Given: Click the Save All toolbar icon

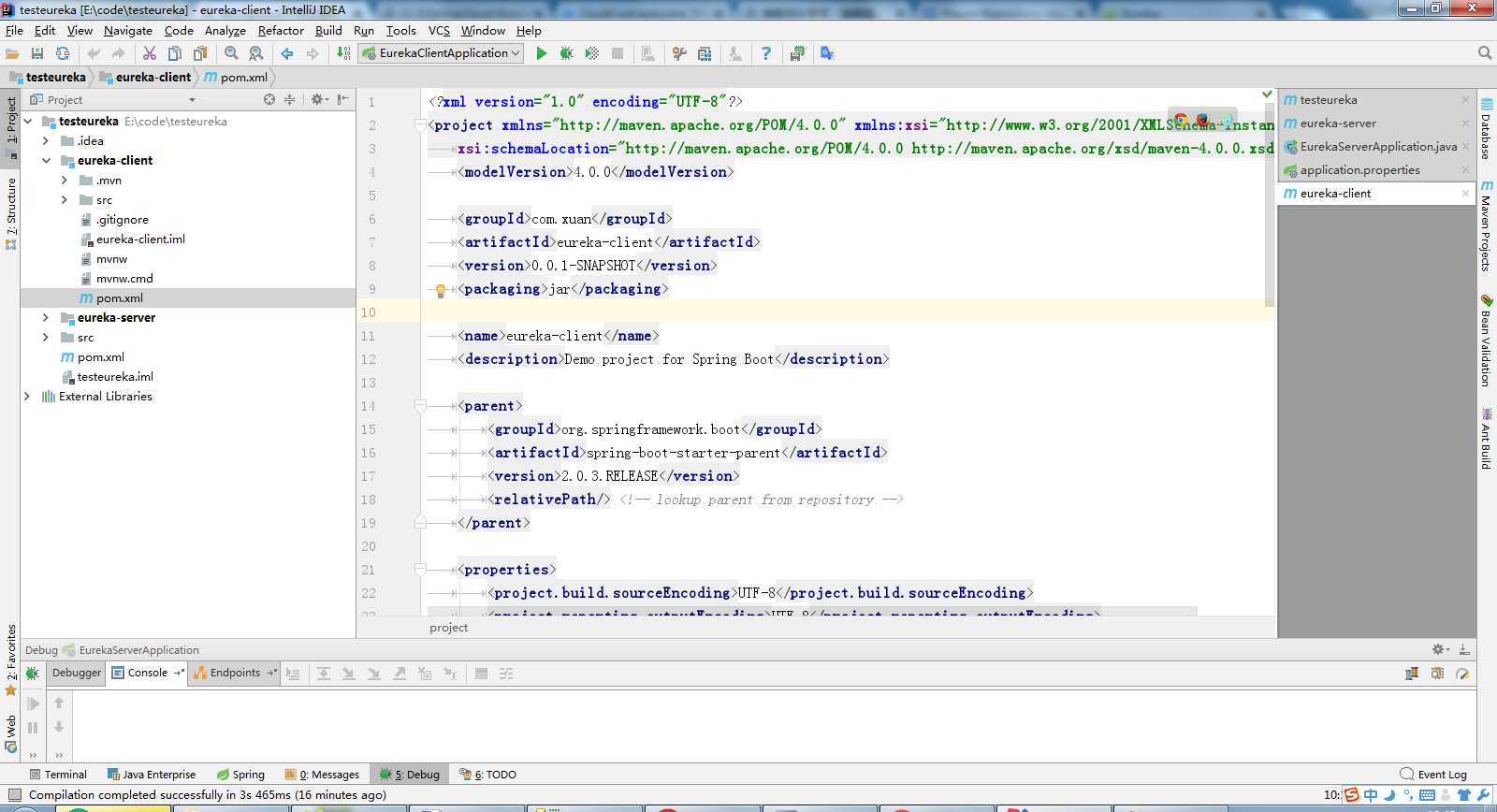Looking at the screenshot, I should pos(37,53).
